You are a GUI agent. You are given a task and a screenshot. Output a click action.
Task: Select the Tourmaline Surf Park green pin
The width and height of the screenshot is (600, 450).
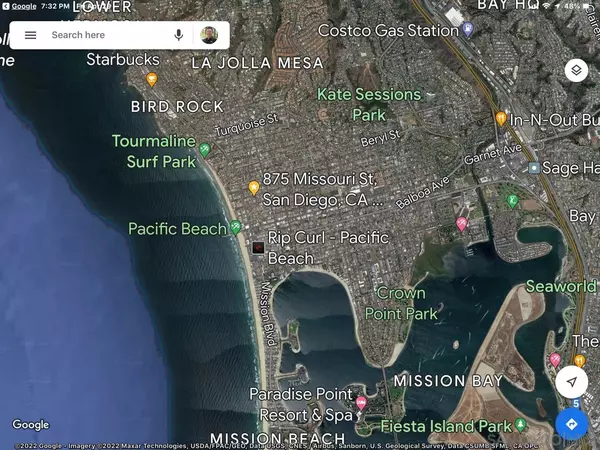tap(205, 150)
